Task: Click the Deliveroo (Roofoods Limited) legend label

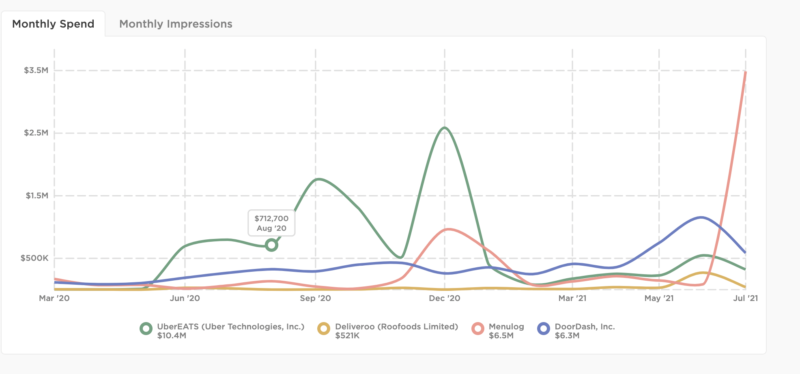Action: [396, 327]
